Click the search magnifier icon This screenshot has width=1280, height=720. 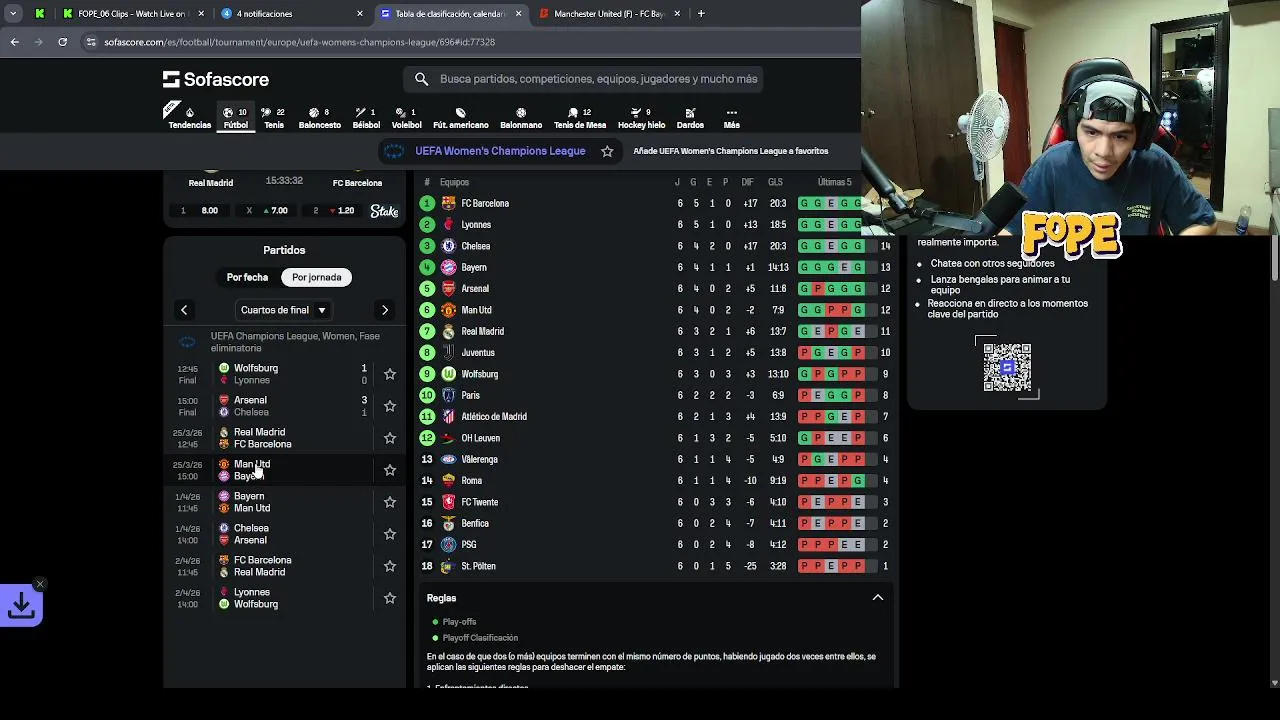421,79
